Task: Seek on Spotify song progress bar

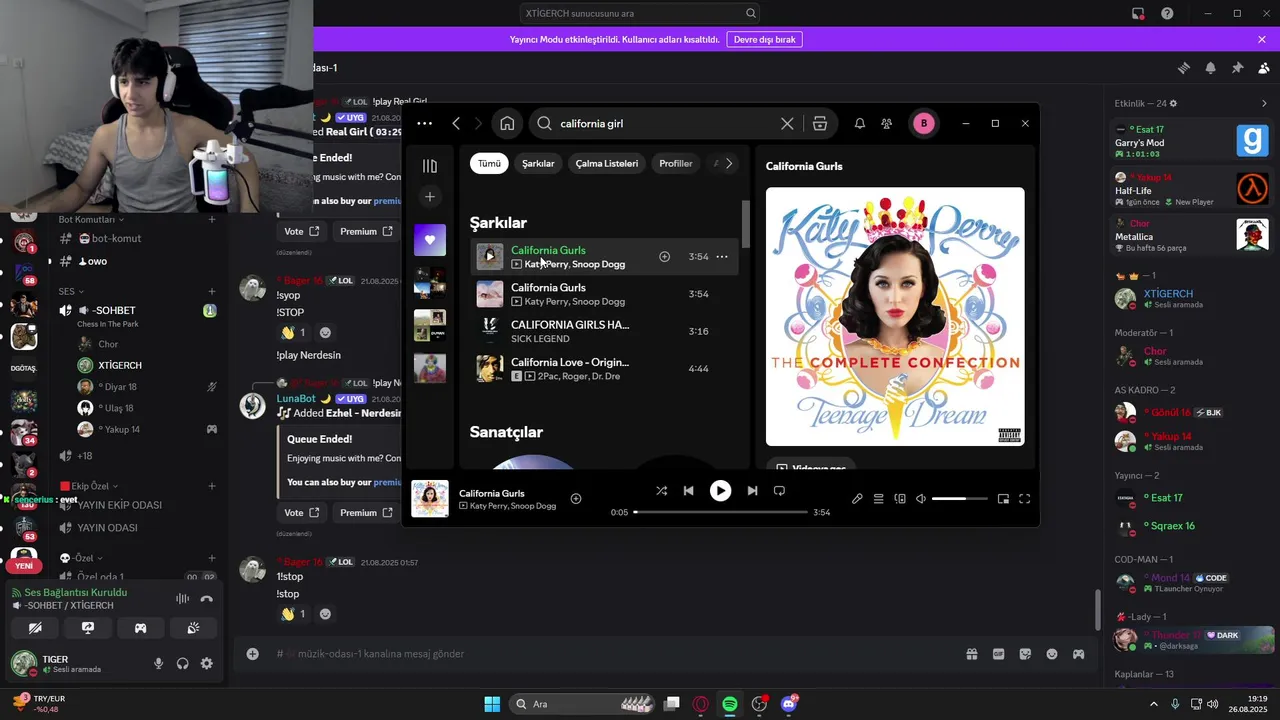Action: 720,512
